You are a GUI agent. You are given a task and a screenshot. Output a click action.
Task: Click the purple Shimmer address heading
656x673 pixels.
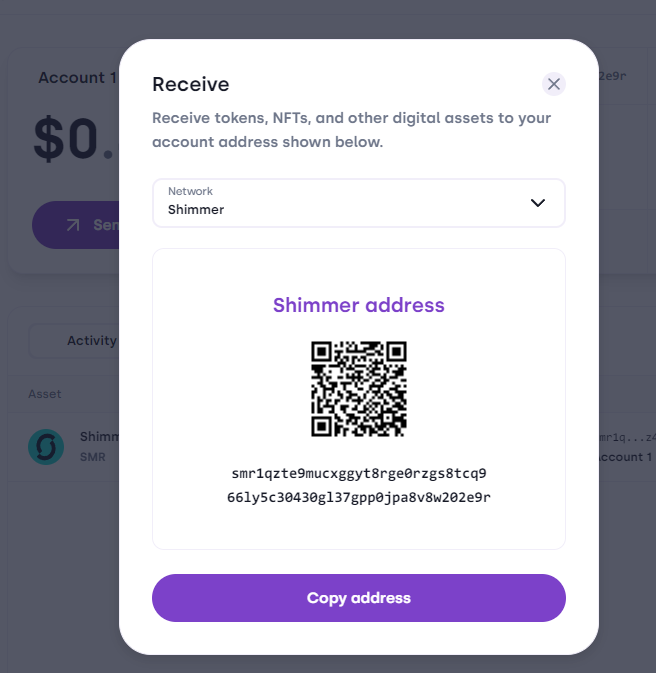(x=359, y=305)
